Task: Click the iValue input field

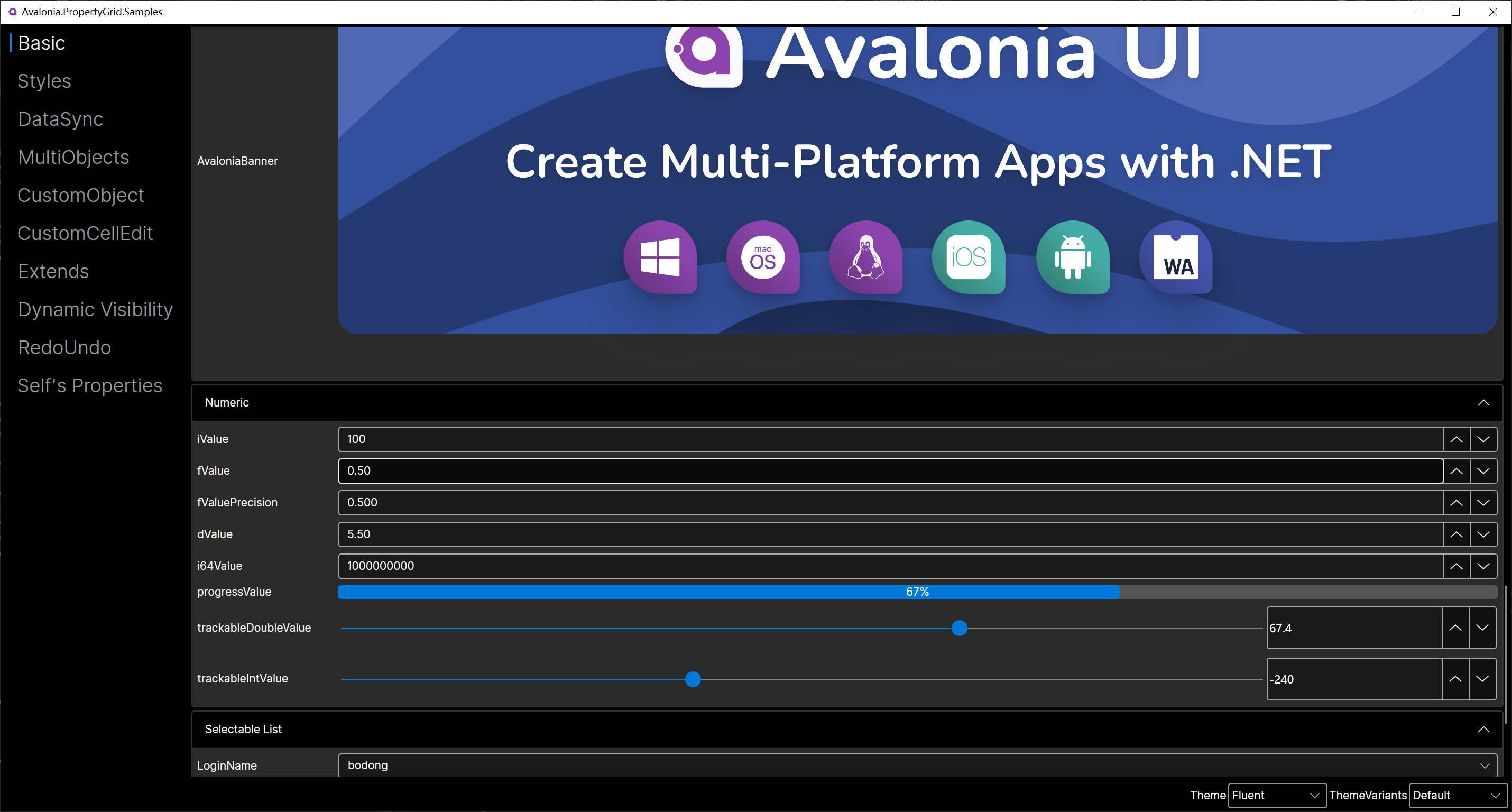Action: coord(890,439)
